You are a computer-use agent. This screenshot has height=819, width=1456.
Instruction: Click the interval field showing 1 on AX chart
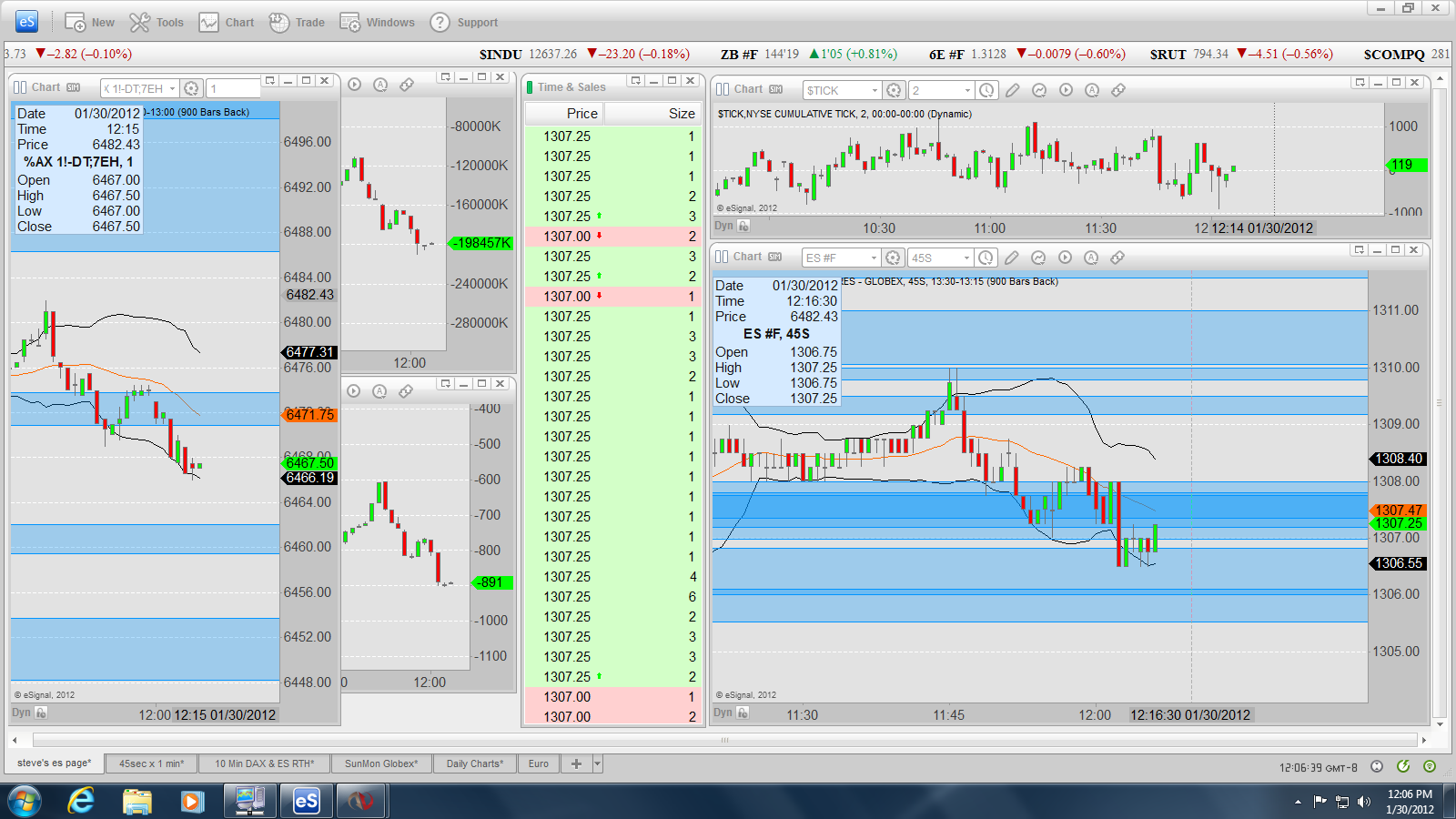pos(233,88)
